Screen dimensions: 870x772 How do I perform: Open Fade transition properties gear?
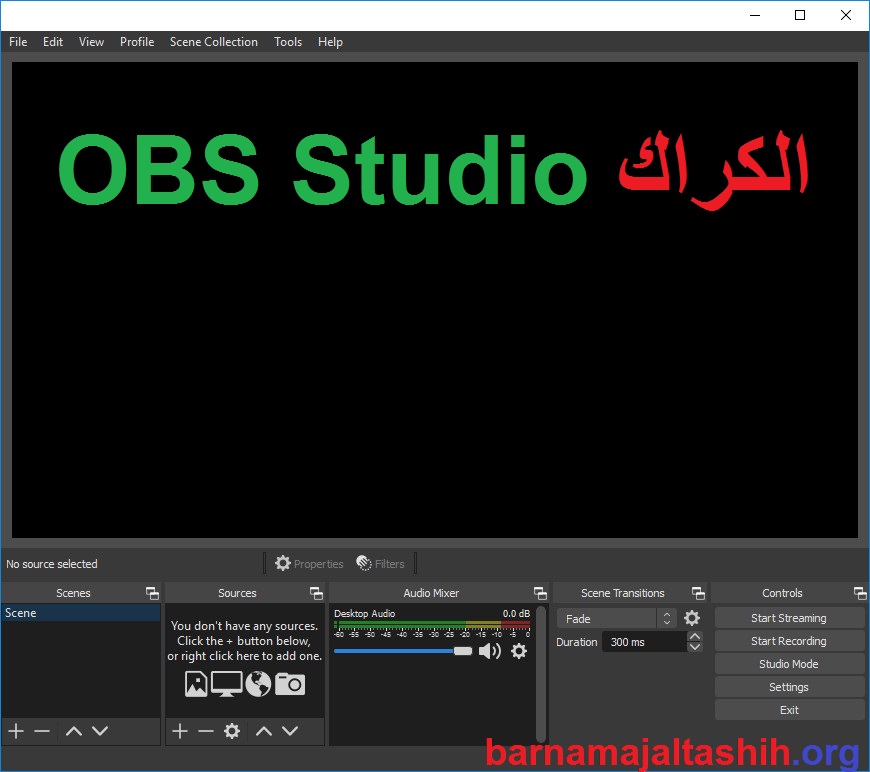pyautogui.click(x=692, y=618)
